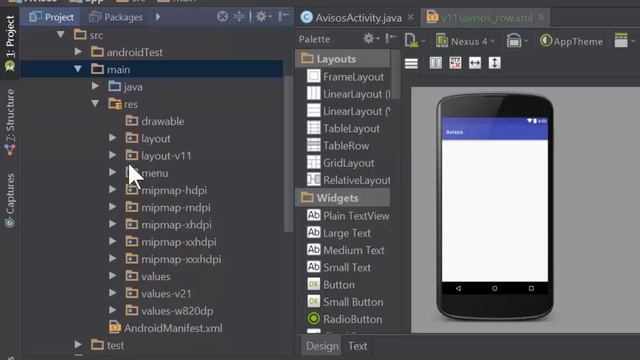Expand the java folder

click(x=95, y=86)
